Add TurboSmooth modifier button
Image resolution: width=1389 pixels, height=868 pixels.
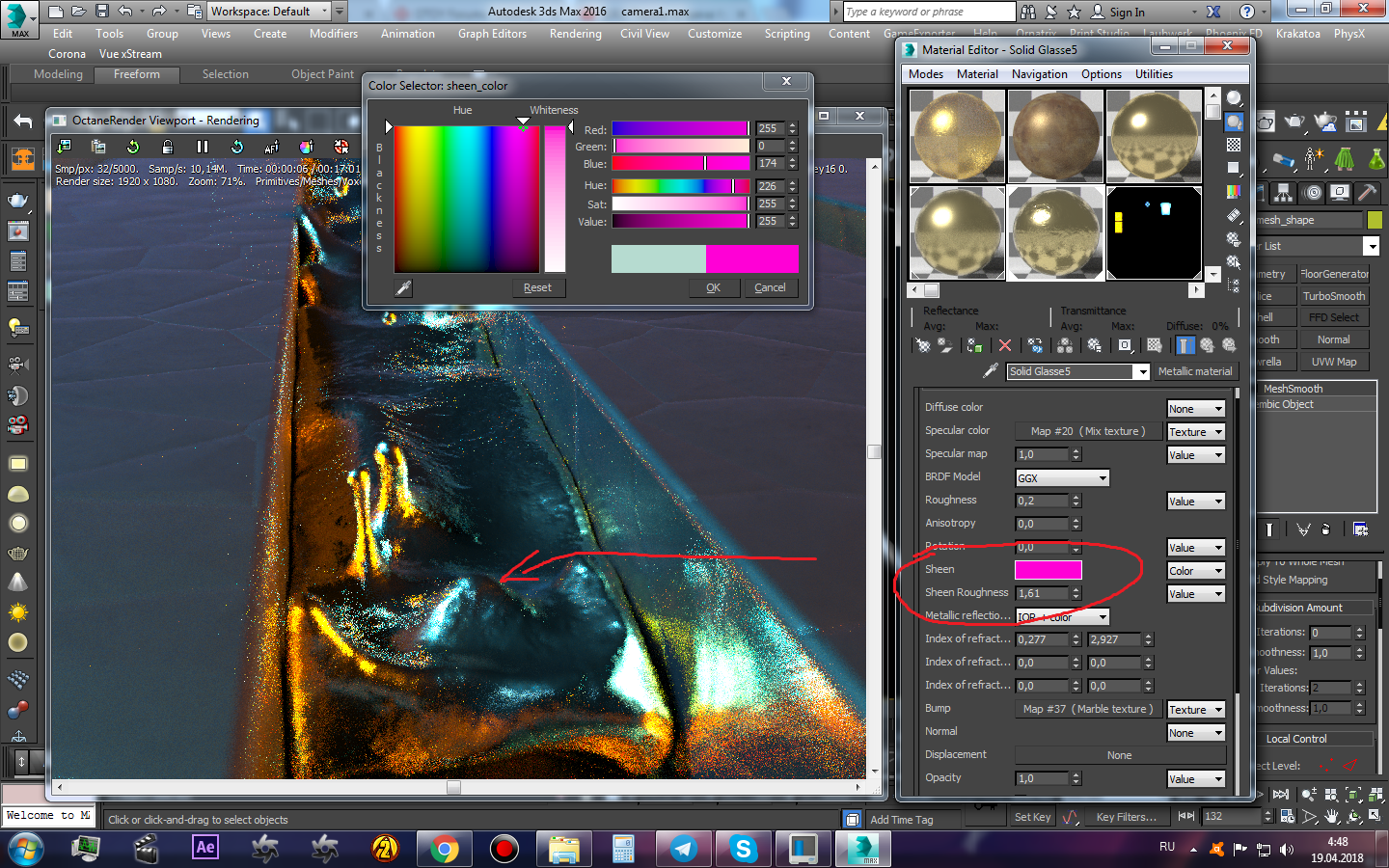point(1334,296)
